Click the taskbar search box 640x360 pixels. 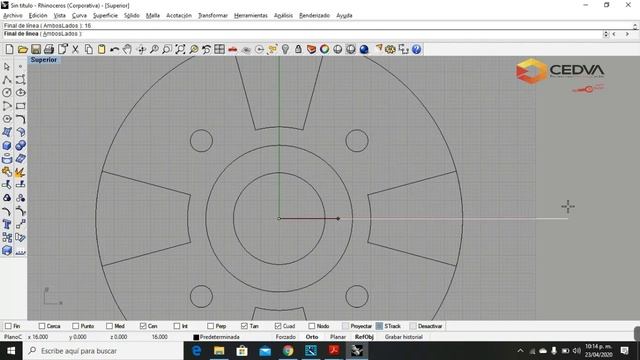tap(103, 351)
